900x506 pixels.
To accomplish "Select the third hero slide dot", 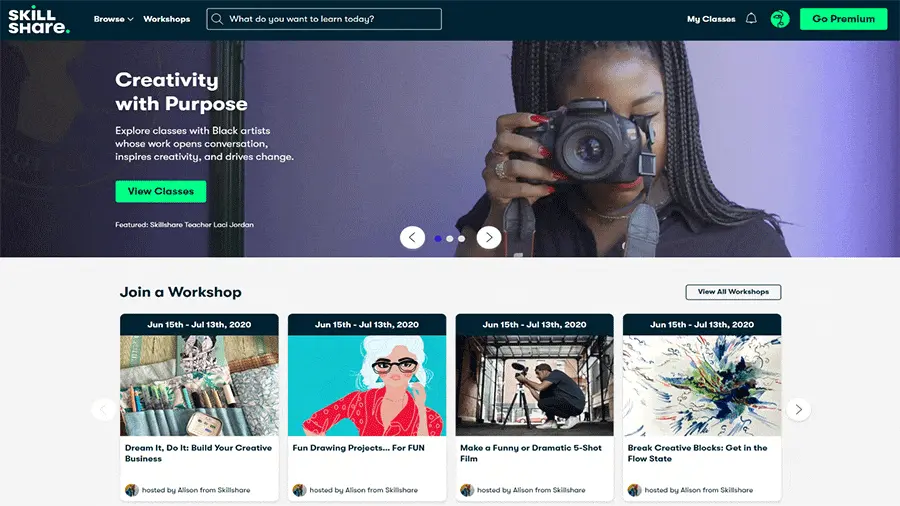I will click(461, 238).
